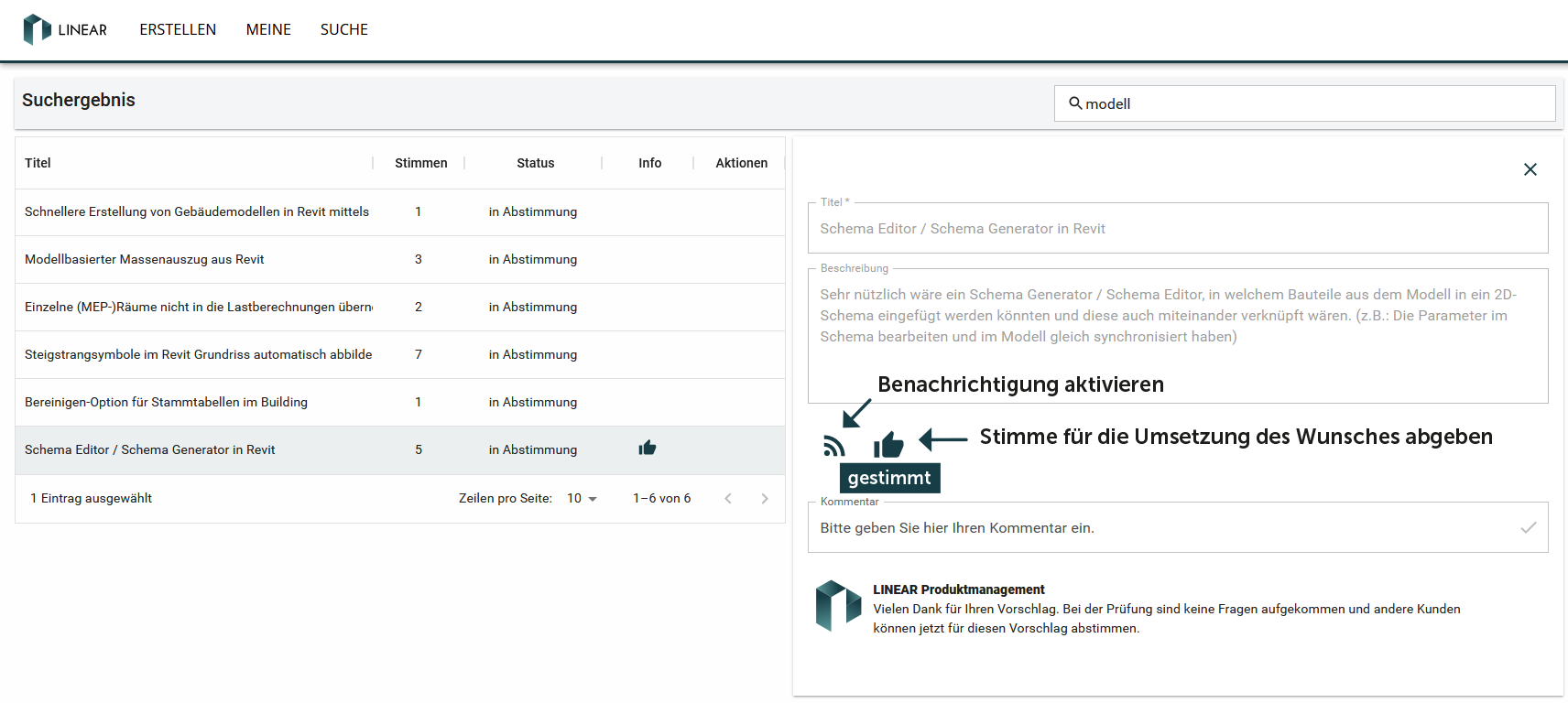
Task: Open the MEINE menu
Action: click(268, 29)
